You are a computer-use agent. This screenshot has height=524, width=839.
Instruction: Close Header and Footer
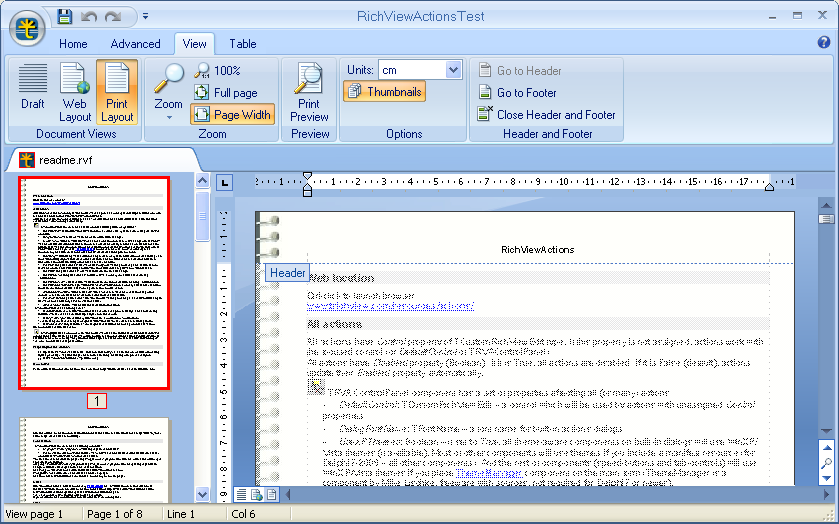546,115
